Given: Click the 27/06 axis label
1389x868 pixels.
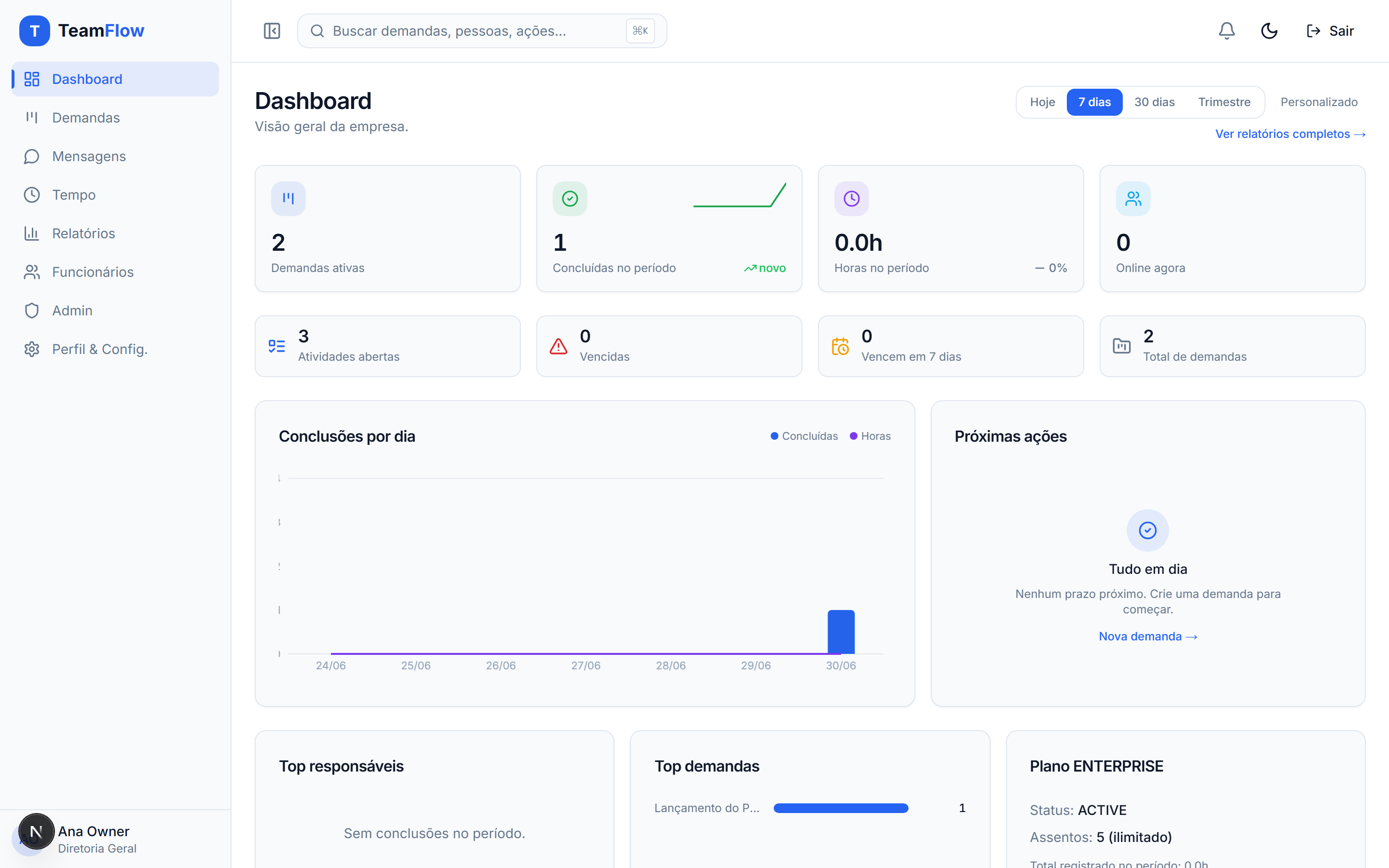Looking at the screenshot, I should pyautogui.click(x=586, y=665).
